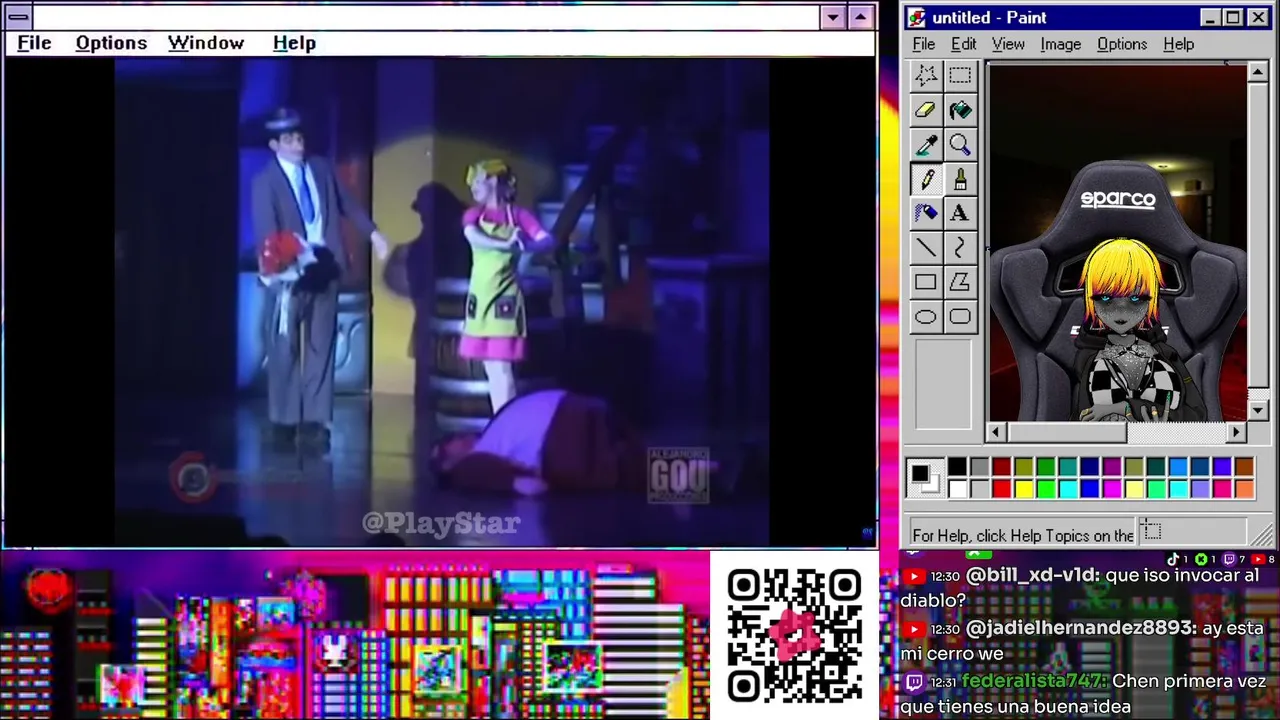The height and width of the screenshot is (720, 1280).
Task: Select the Airbrush spray can tool
Action: click(x=926, y=213)
